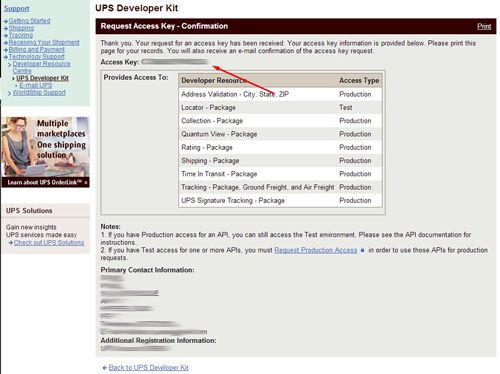Click the Access Type column header
500x374 pixels.
tap(359, 80)
